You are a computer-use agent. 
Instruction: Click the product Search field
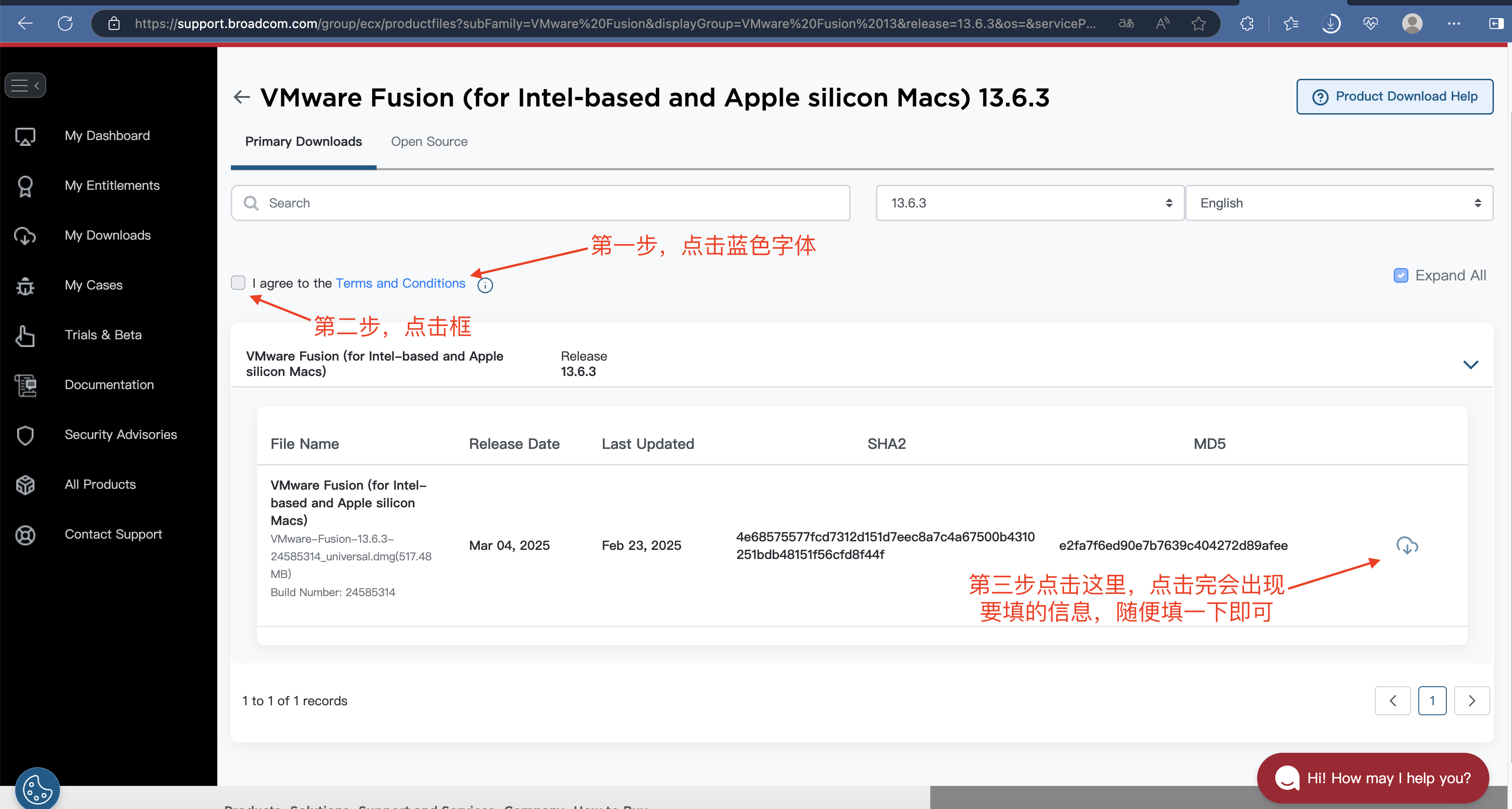coord(541,203)
